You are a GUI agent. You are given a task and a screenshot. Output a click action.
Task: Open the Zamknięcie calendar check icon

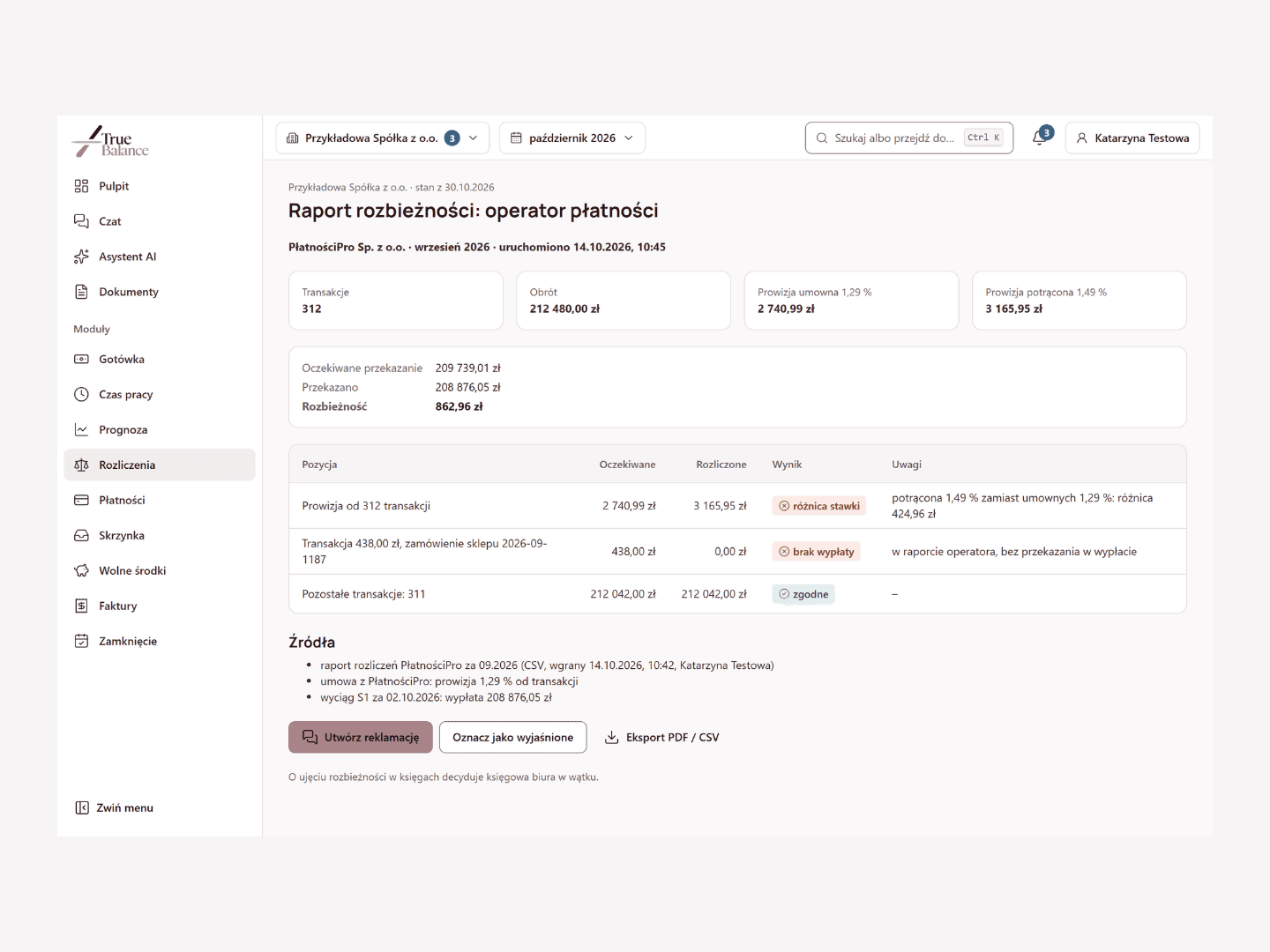click(x=81, y=641)
